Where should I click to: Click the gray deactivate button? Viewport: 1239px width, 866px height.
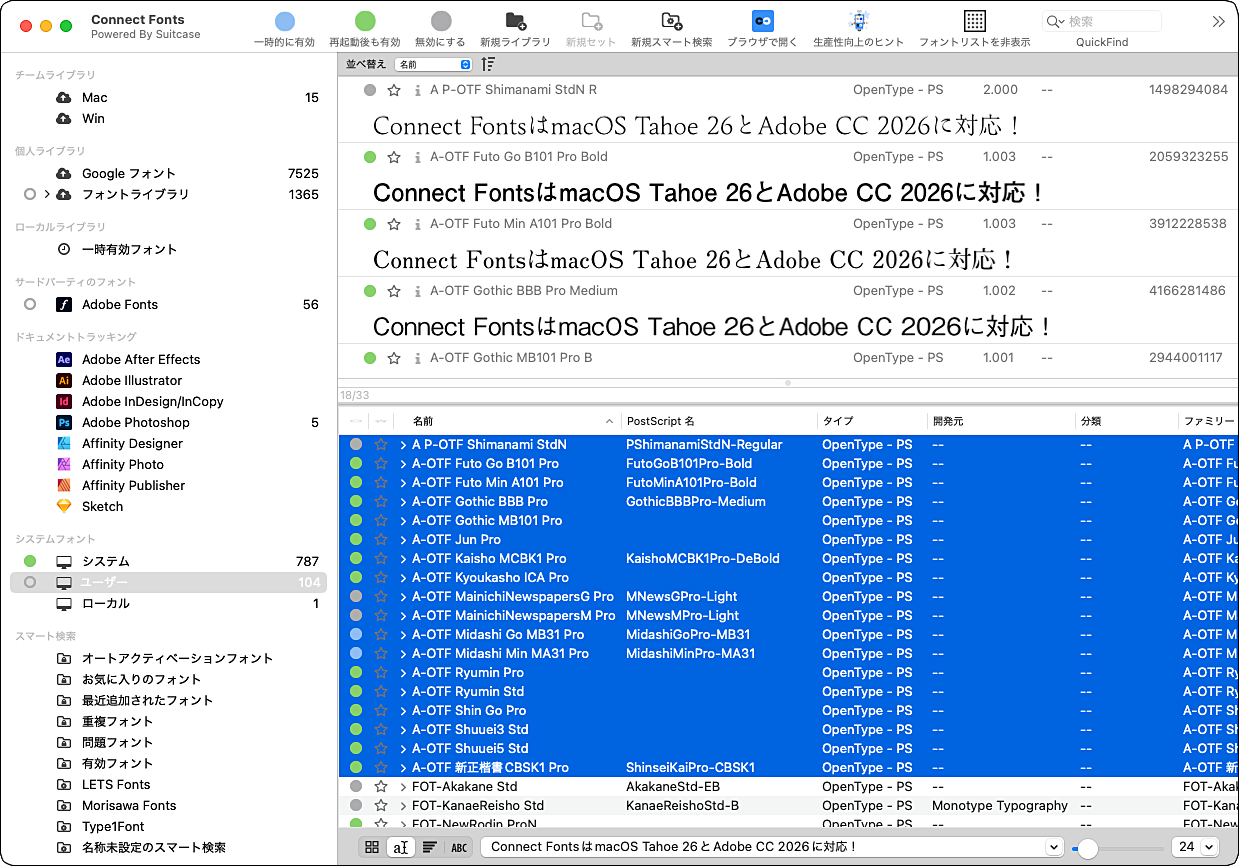click(441, 21)
